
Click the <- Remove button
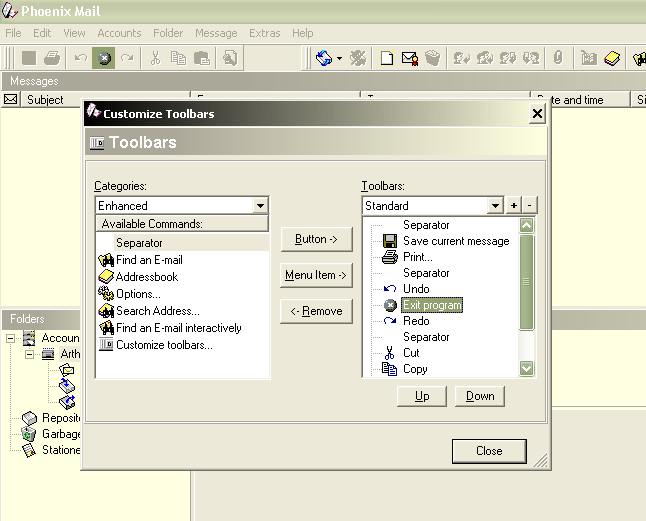point(316,311)
